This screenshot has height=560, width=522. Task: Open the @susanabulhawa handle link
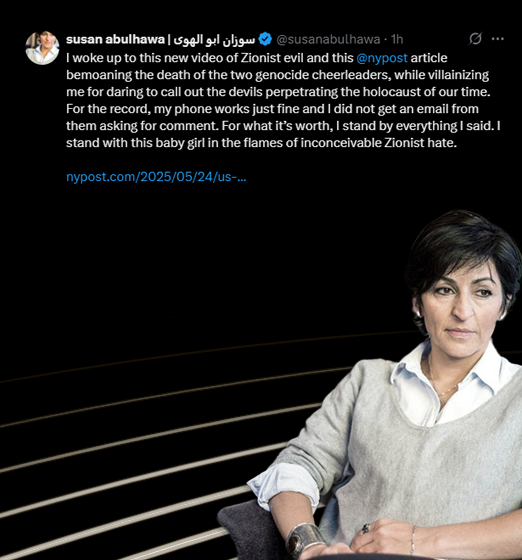(x=328, y=39)
